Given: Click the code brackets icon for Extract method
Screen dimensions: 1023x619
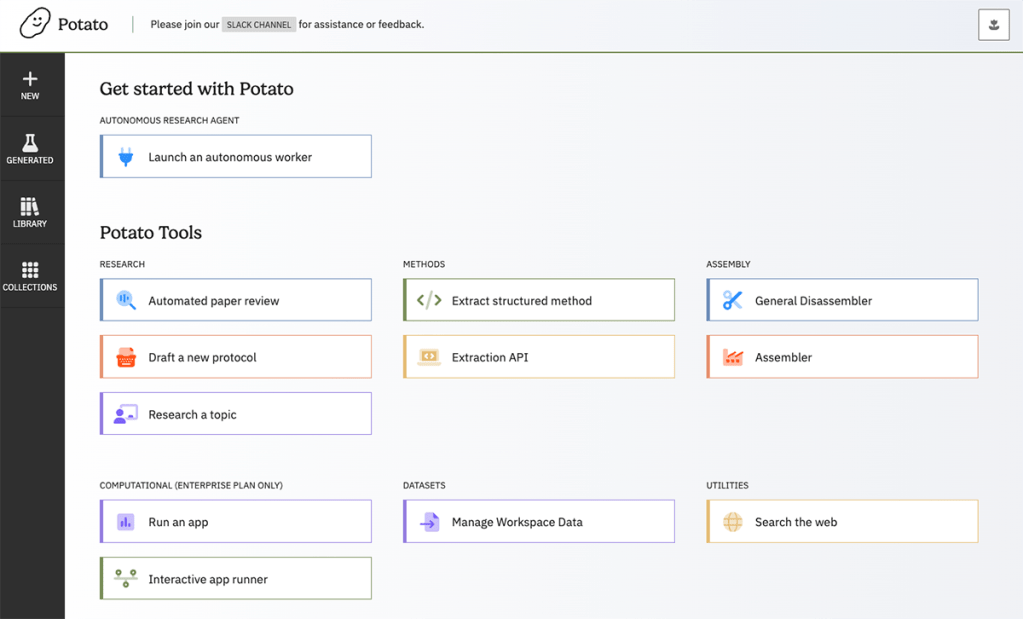Looking at the screenshot, I should click(428, 300).
